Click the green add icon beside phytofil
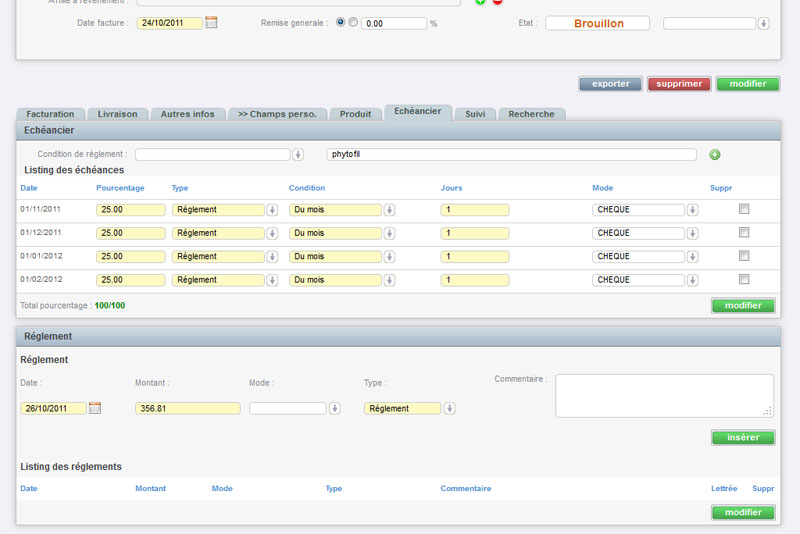This screenshot has width=800, height=534. pos(715,155)
